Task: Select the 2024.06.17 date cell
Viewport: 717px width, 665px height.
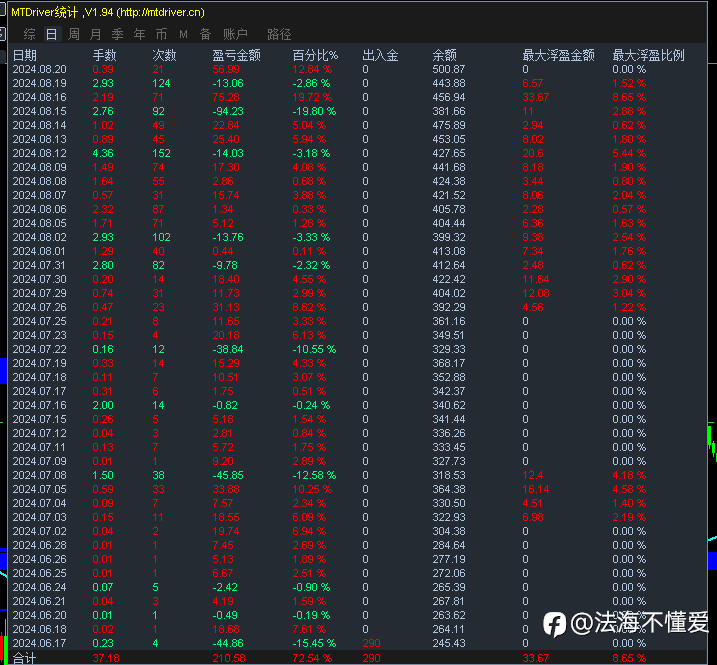Action: (39, 643)
